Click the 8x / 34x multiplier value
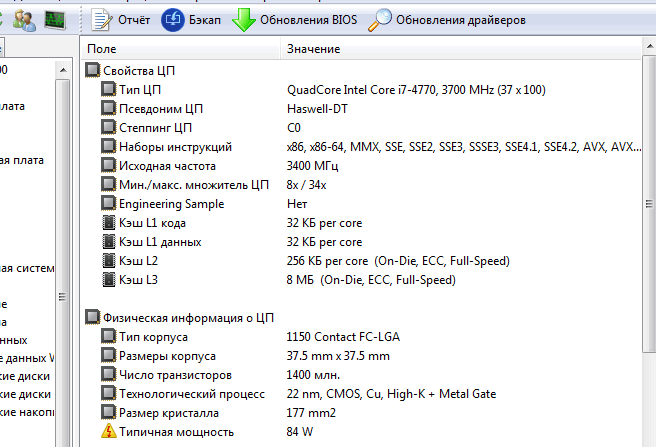Screen dimensions: 656x447 (x=306, y=185)
